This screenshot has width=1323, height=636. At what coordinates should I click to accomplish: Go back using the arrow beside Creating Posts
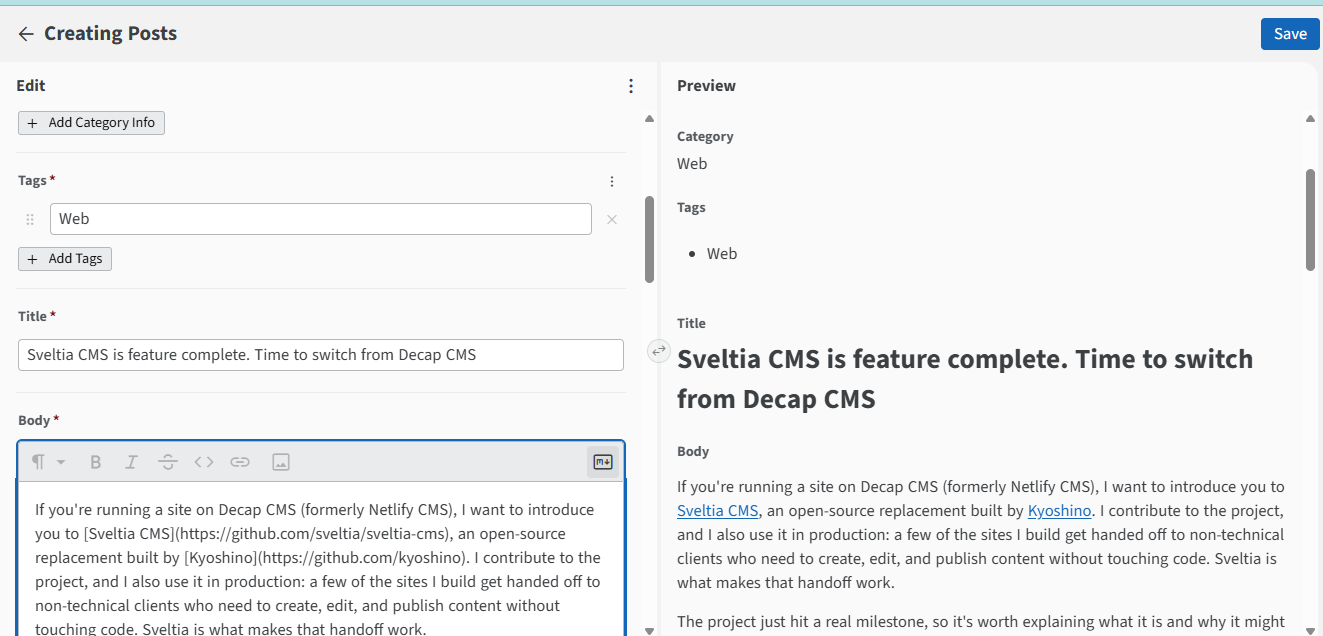pos(26,34)
